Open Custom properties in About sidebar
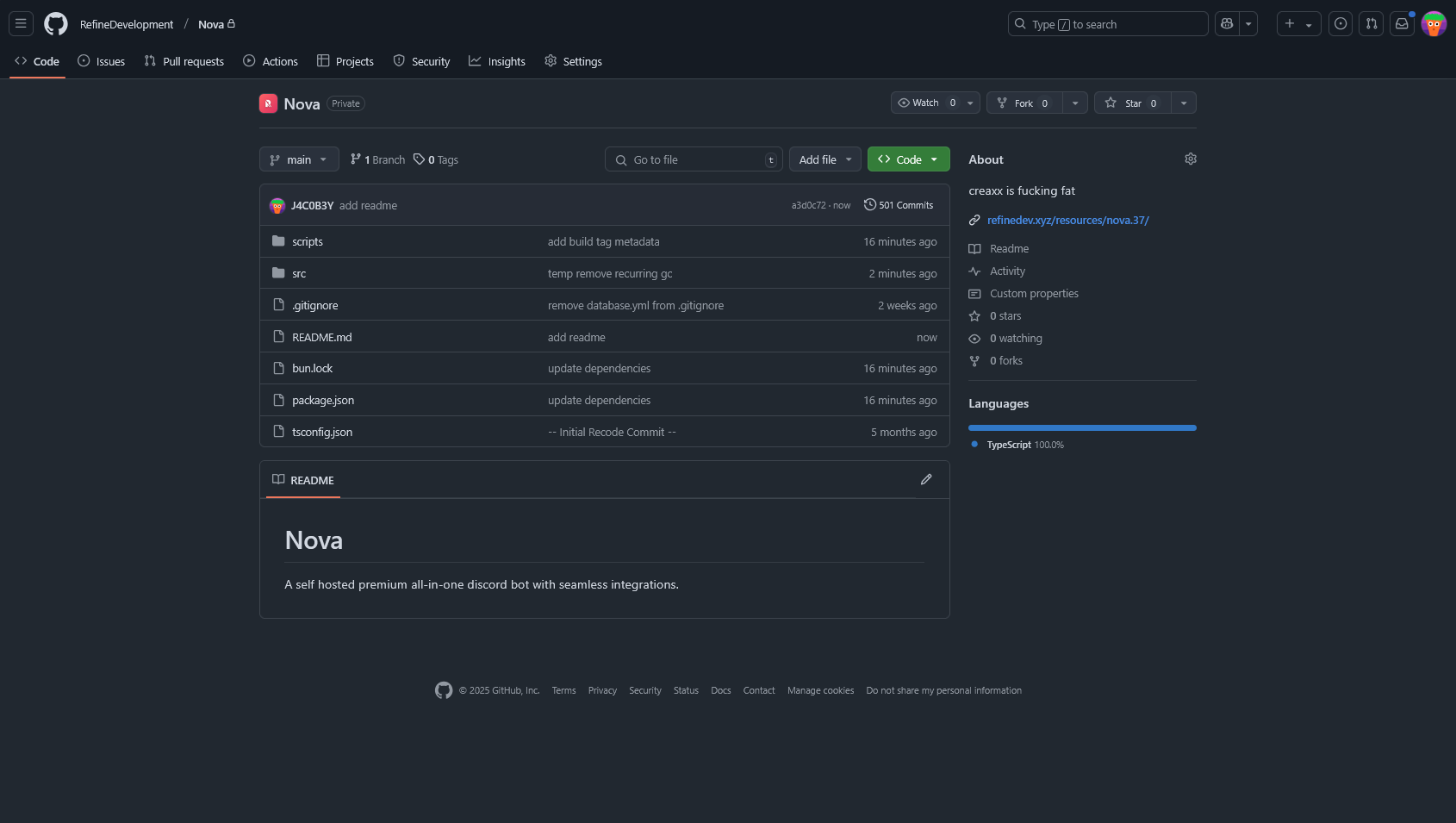The width and height of the screenshot is (1456, 823). [x=1024, y=293]
